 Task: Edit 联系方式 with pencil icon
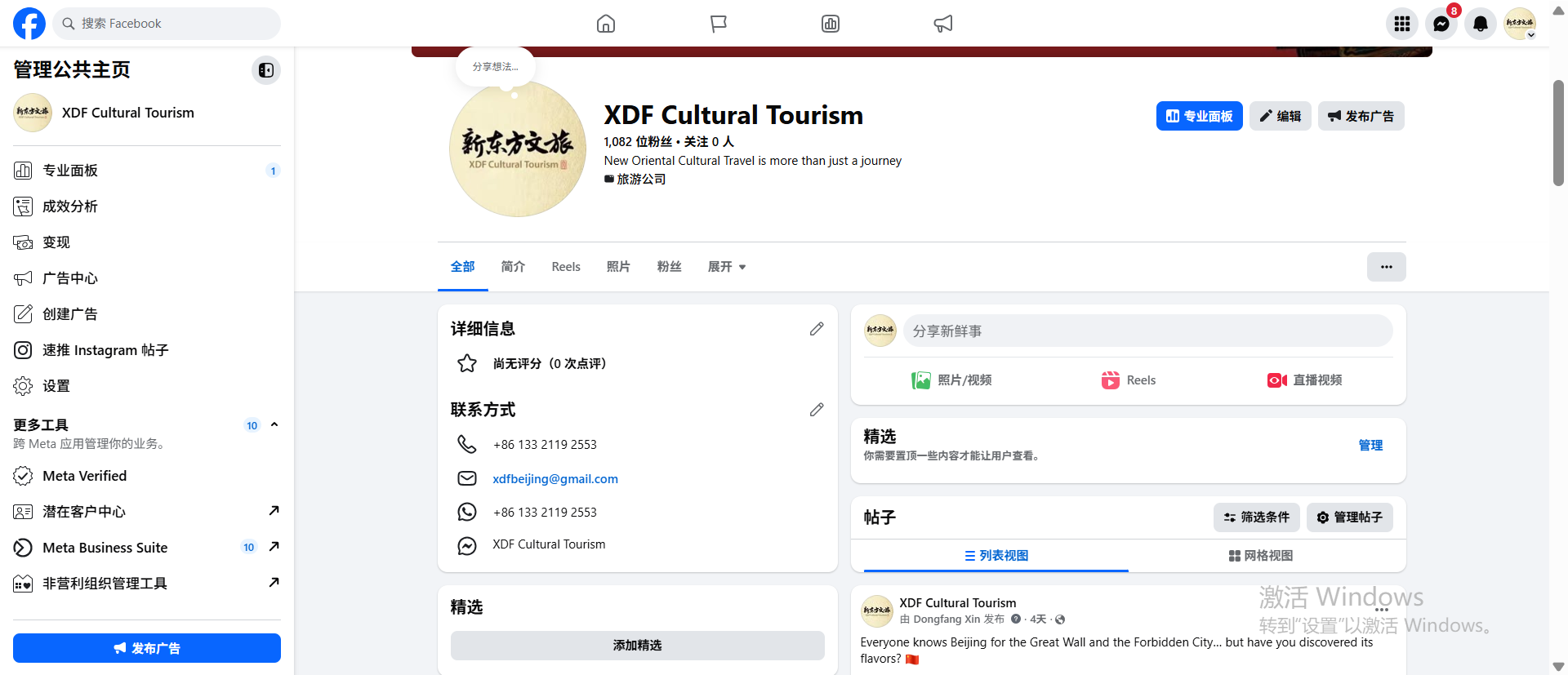817,410
